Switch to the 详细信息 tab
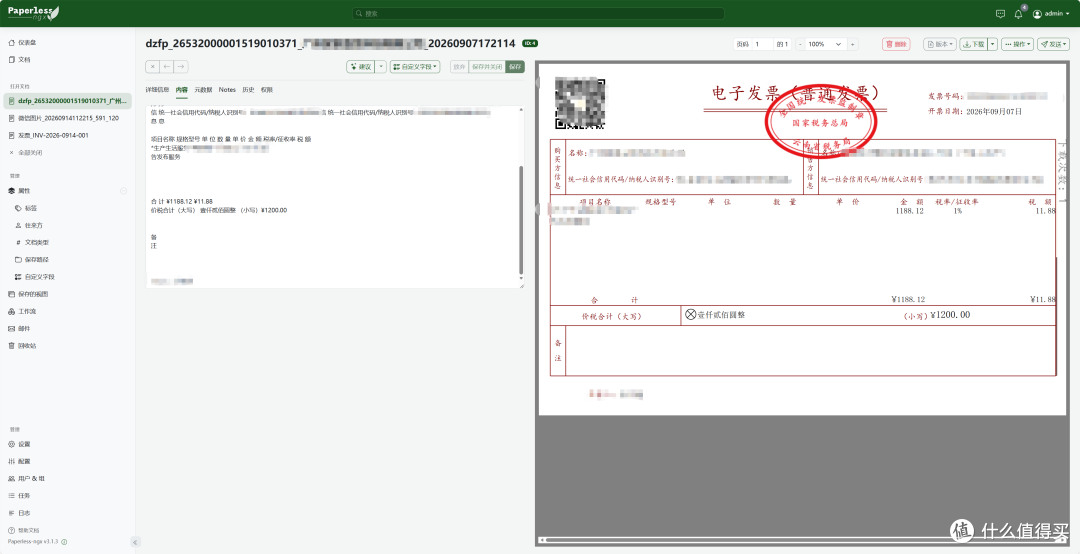Screen dimensions: 1080x554 point(157,90)
